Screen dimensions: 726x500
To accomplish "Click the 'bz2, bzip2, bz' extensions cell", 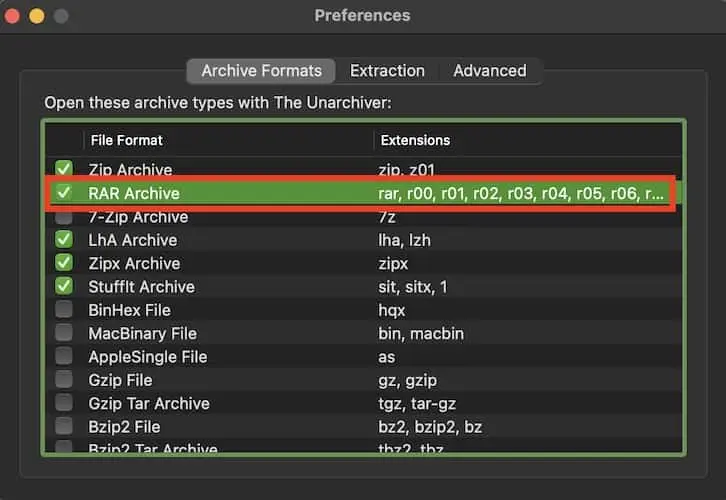I will coord(430,427).
